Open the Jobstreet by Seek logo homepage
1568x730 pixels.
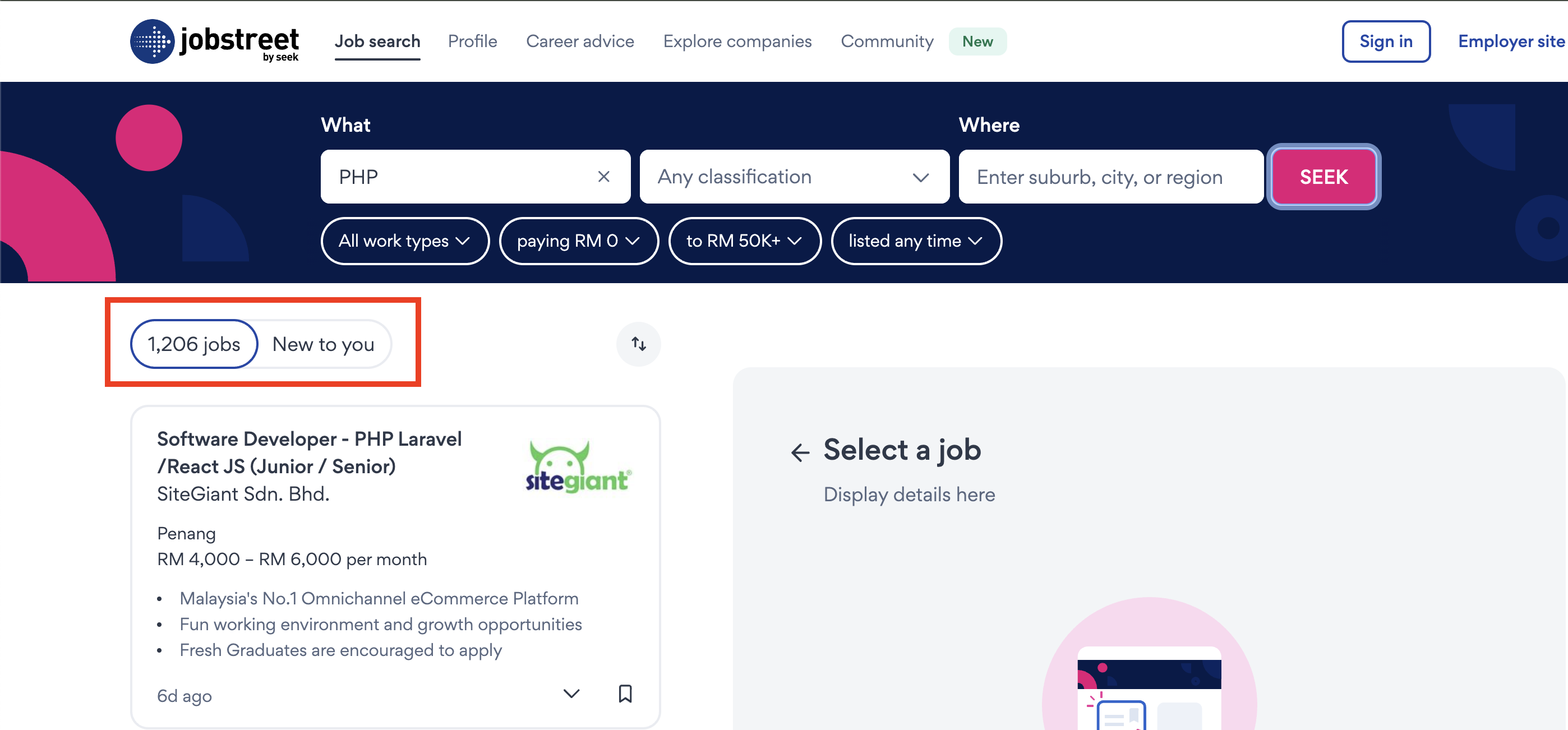click(214, 41)
